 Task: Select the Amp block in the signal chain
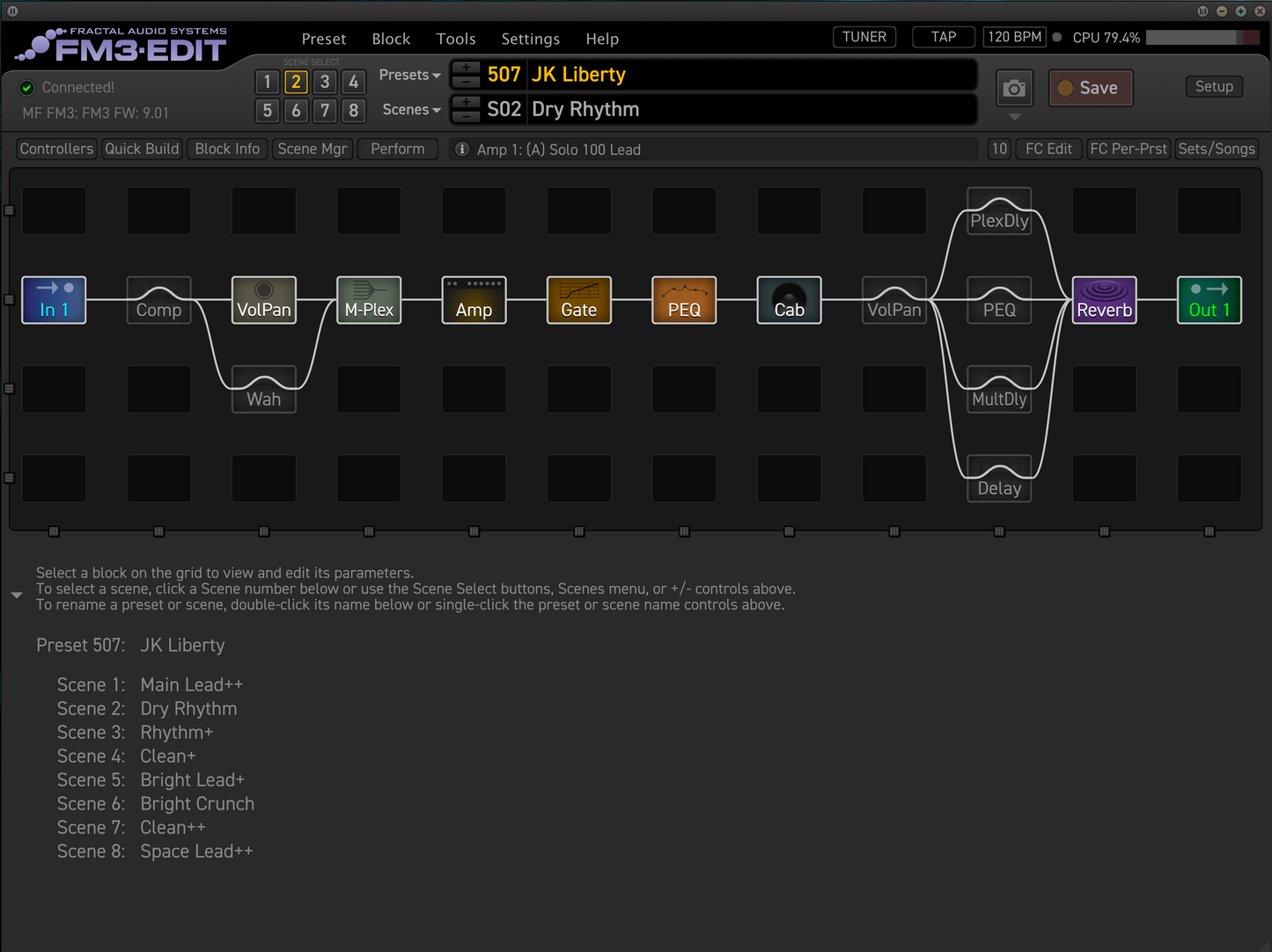pos(474,300)
